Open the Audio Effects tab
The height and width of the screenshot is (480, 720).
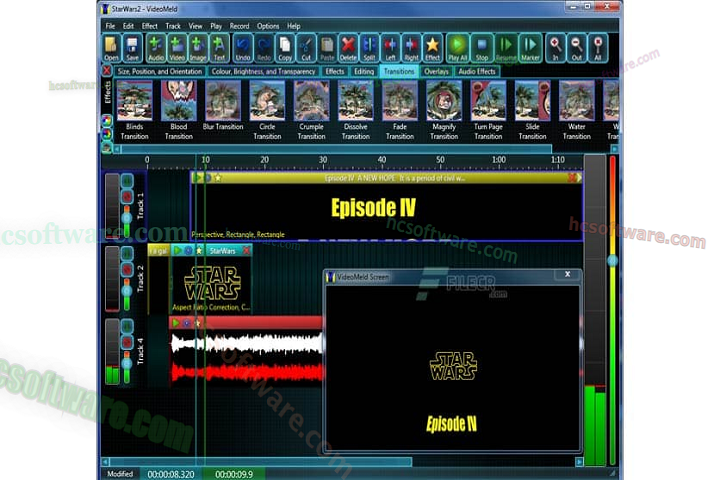coord(478,72)
